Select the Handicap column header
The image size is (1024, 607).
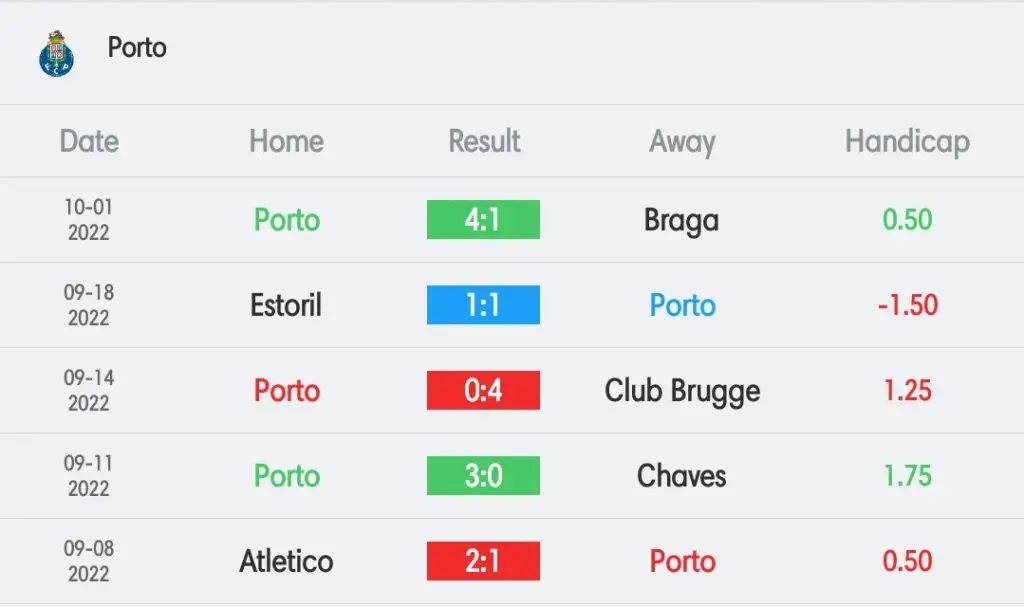tap(907, 142)
